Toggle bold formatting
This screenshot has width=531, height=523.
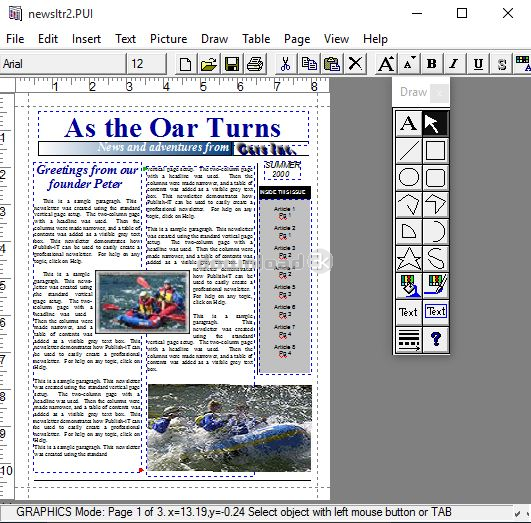coord(431,64)
